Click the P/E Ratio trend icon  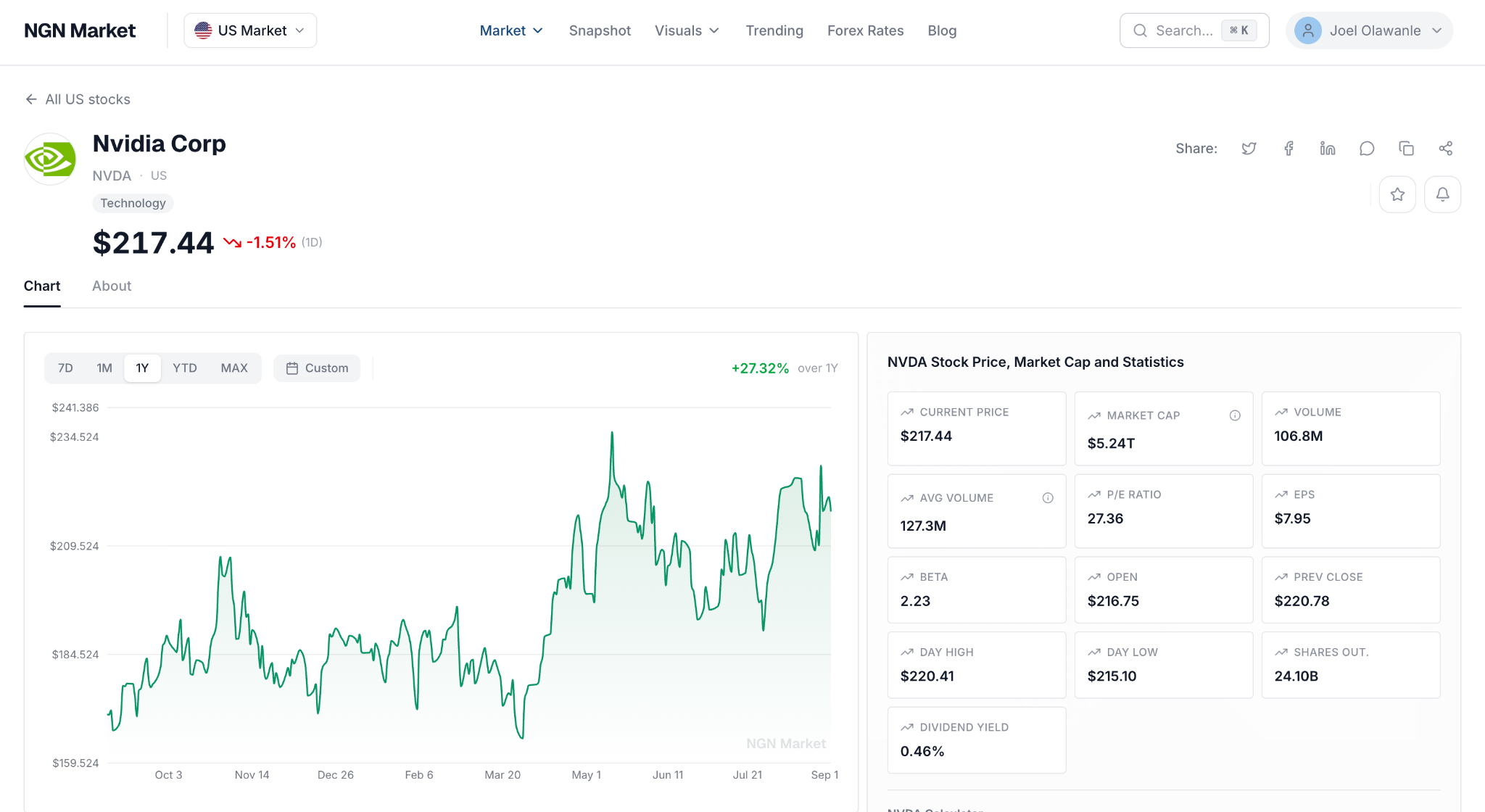pos(1094,494)
